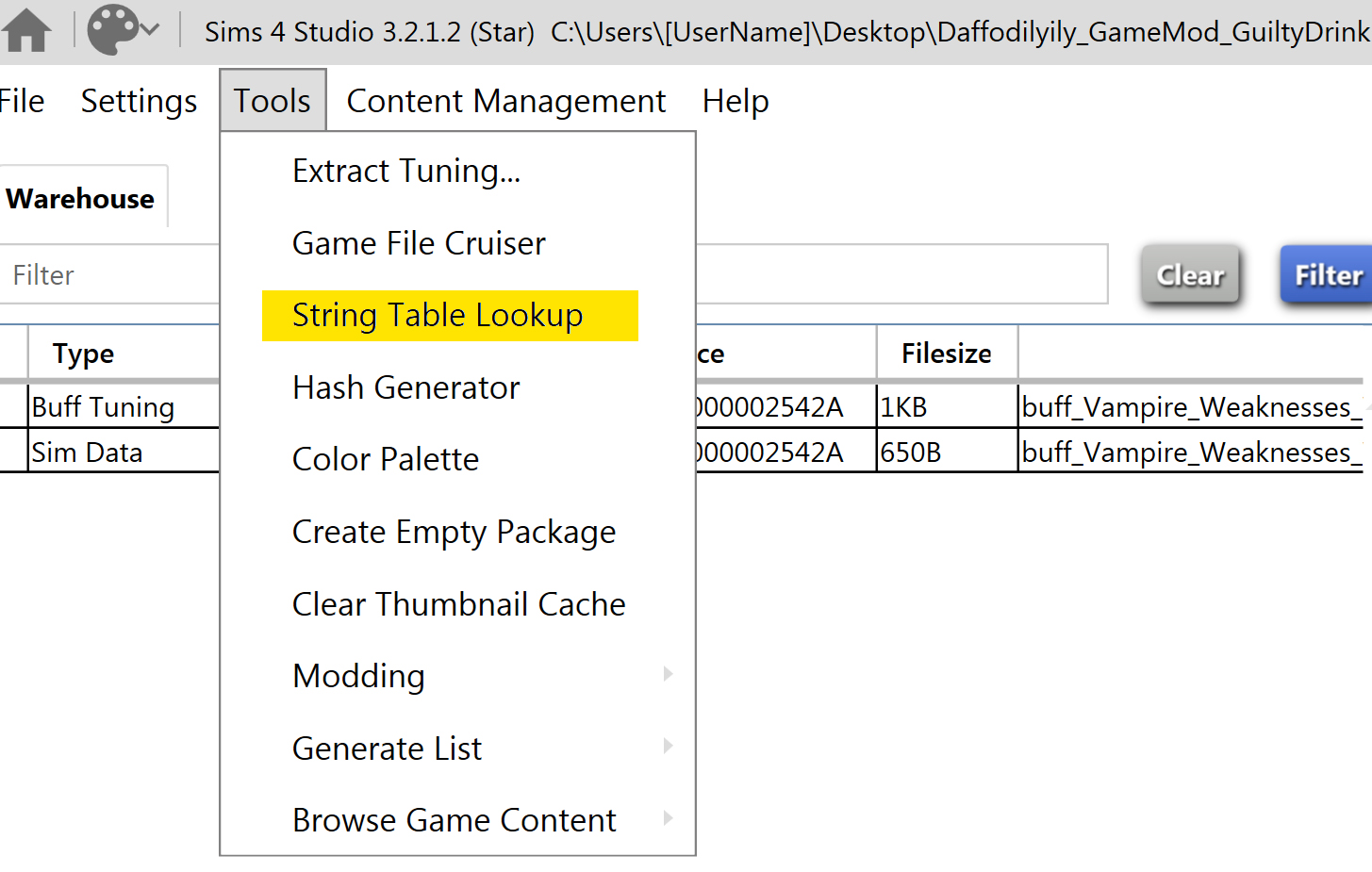Click the Home icon

click(x=26, y=30)
